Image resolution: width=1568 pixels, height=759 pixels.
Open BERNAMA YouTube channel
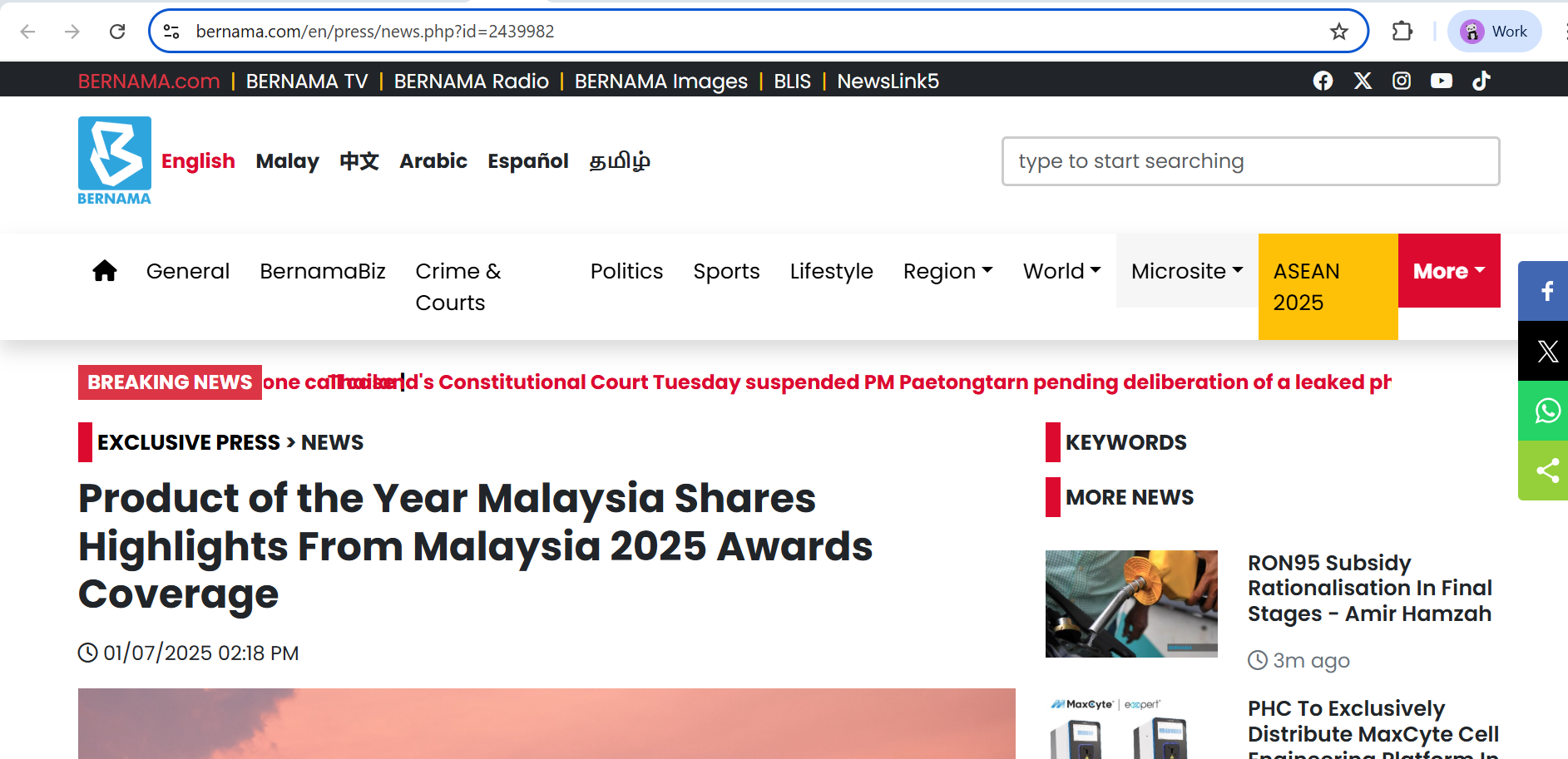[1442, 81]
